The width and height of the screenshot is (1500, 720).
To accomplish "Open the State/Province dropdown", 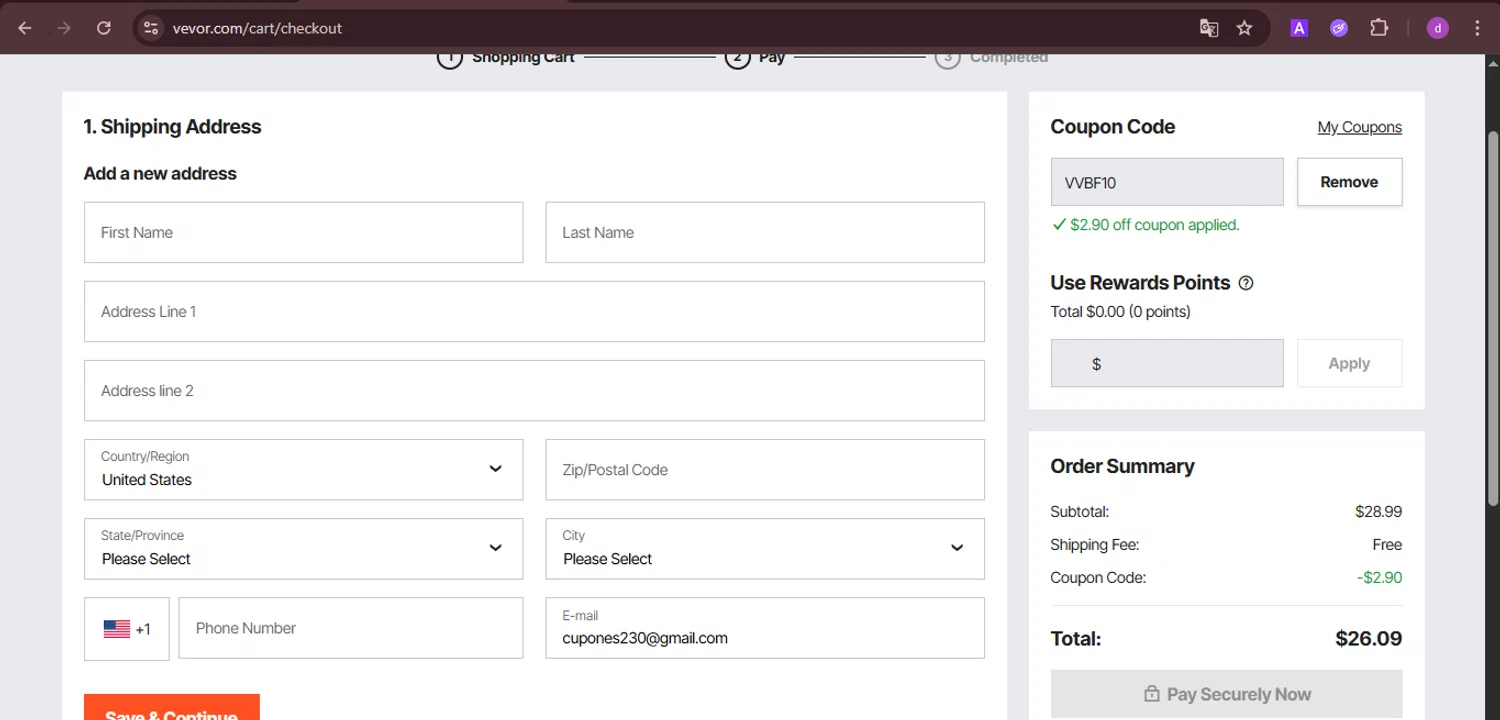I will coord(303,549).
